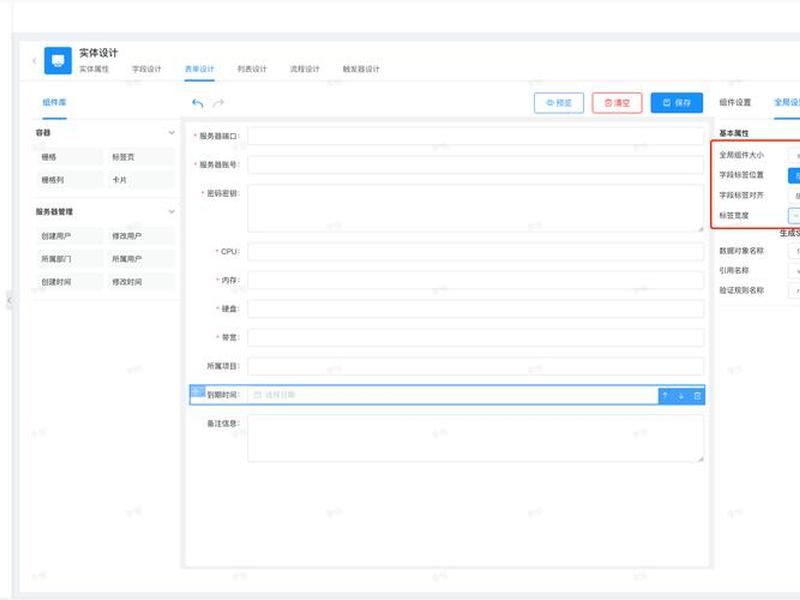800x600 pixels.
Task: Click the 字段标签位置 property label
Action: pyautogui.click(x=741, y=175)
